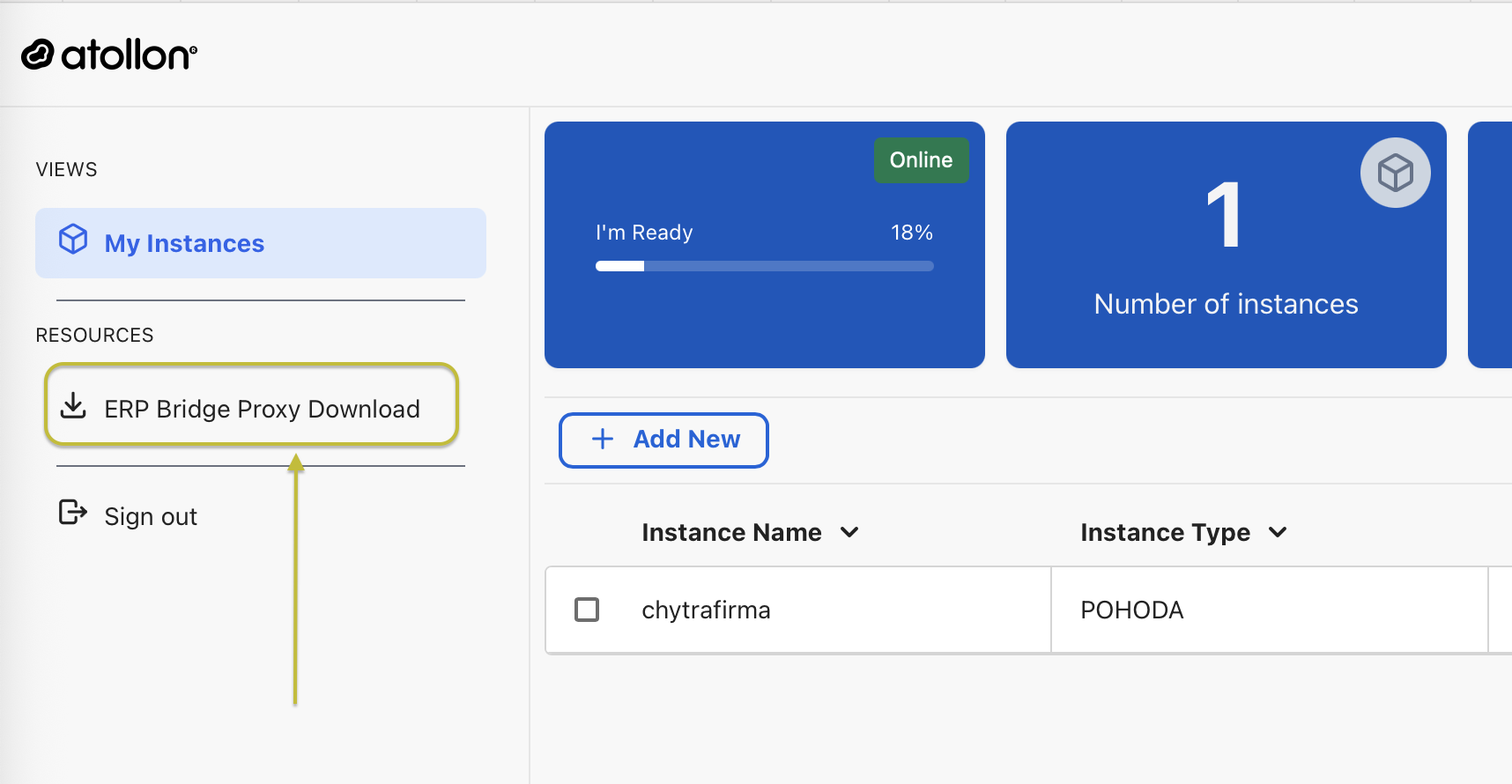Screen dimensions: 1512x784
Task: Click the download arrow icon in Resources
Action: point(73,406)
